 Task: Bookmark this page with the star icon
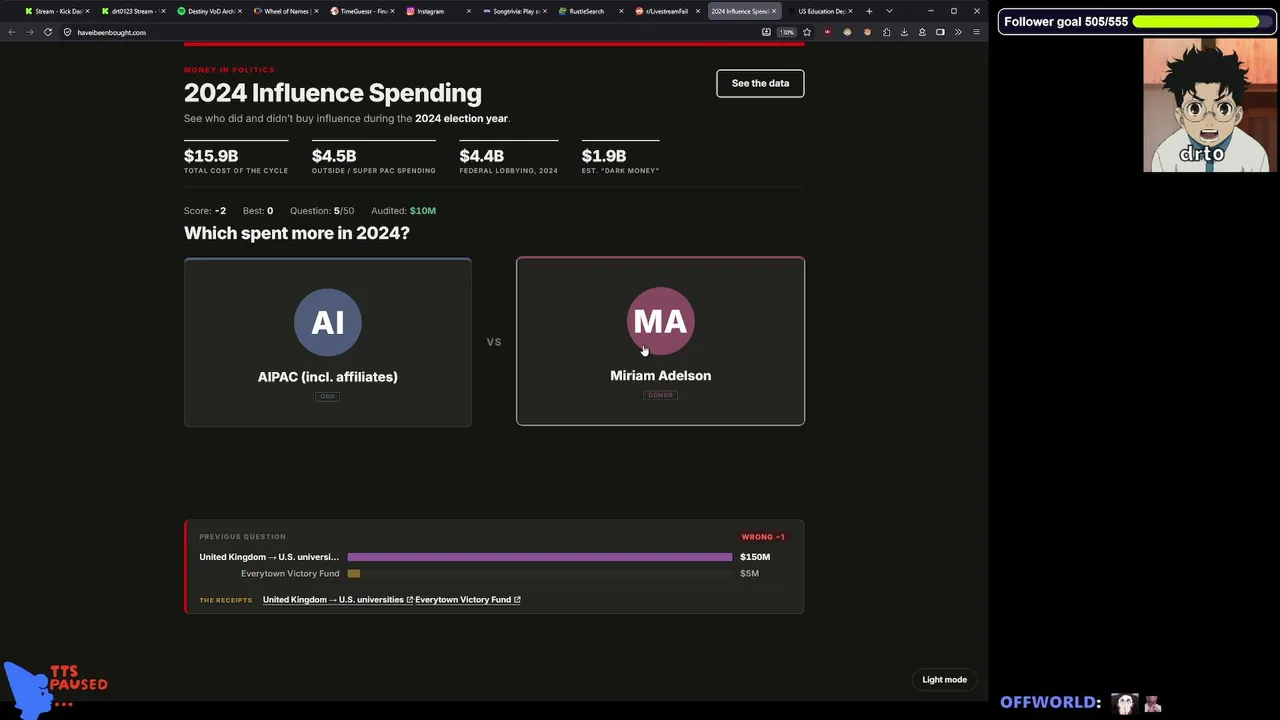(x=807, y=32)
